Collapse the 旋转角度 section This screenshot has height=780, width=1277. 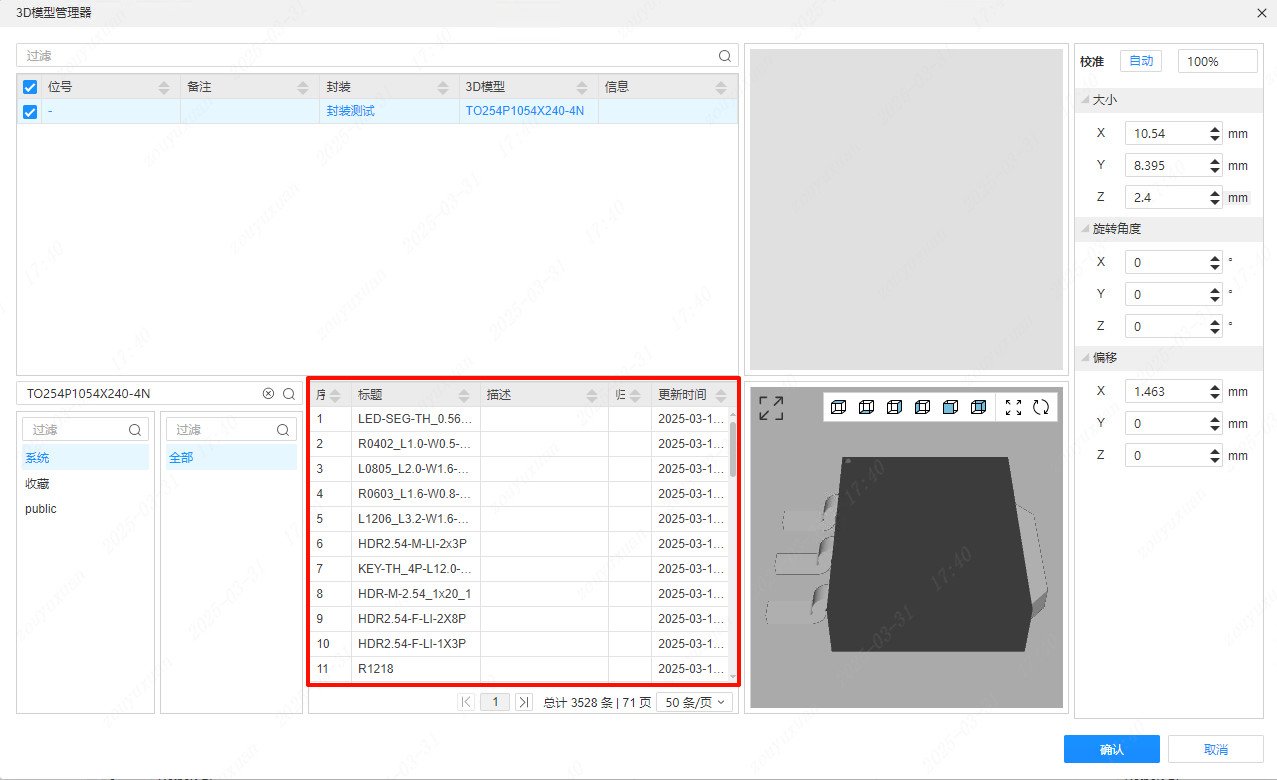coord(1086,229)
